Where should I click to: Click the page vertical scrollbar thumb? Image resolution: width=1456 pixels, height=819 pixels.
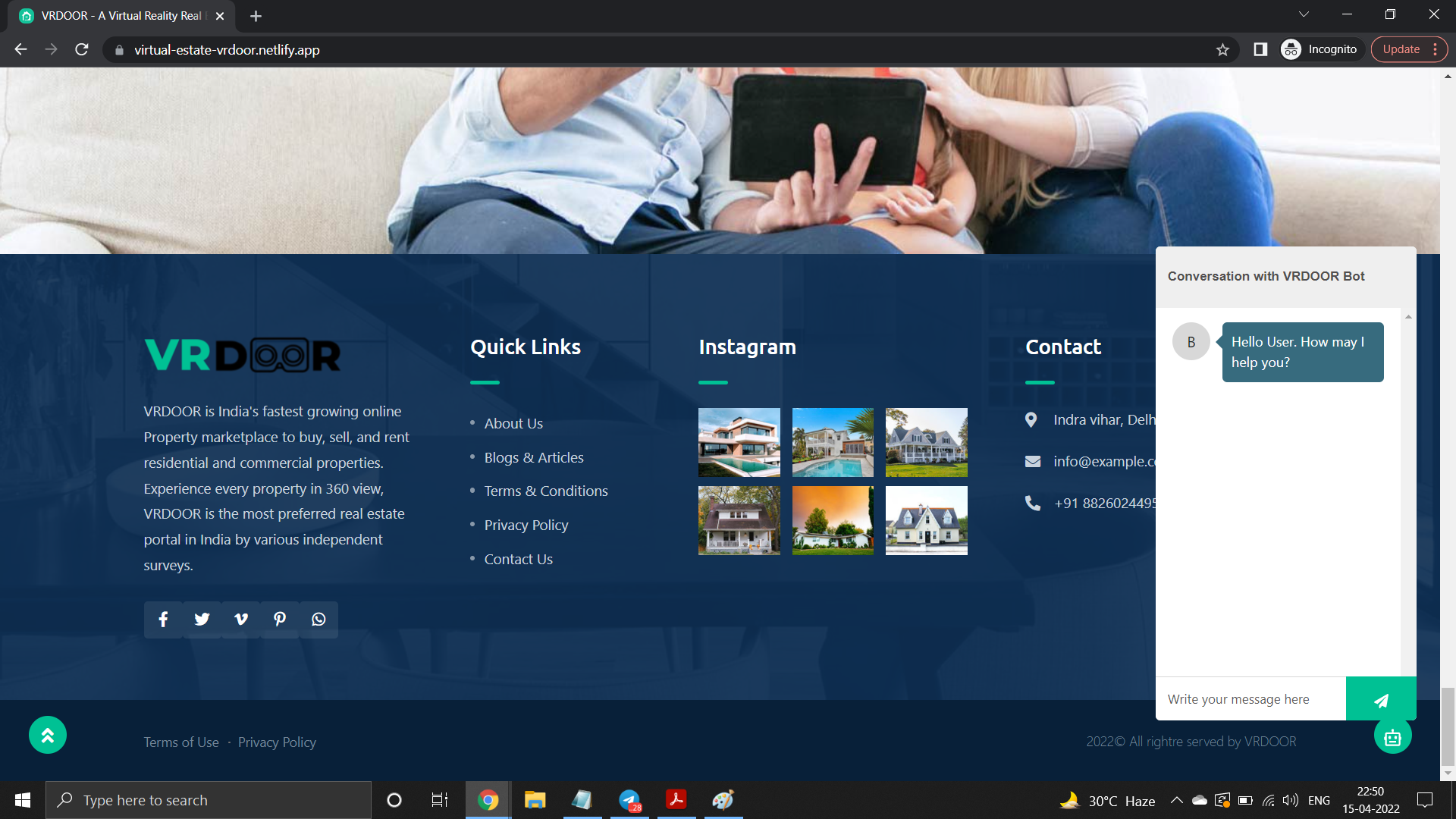(1448, 726)
